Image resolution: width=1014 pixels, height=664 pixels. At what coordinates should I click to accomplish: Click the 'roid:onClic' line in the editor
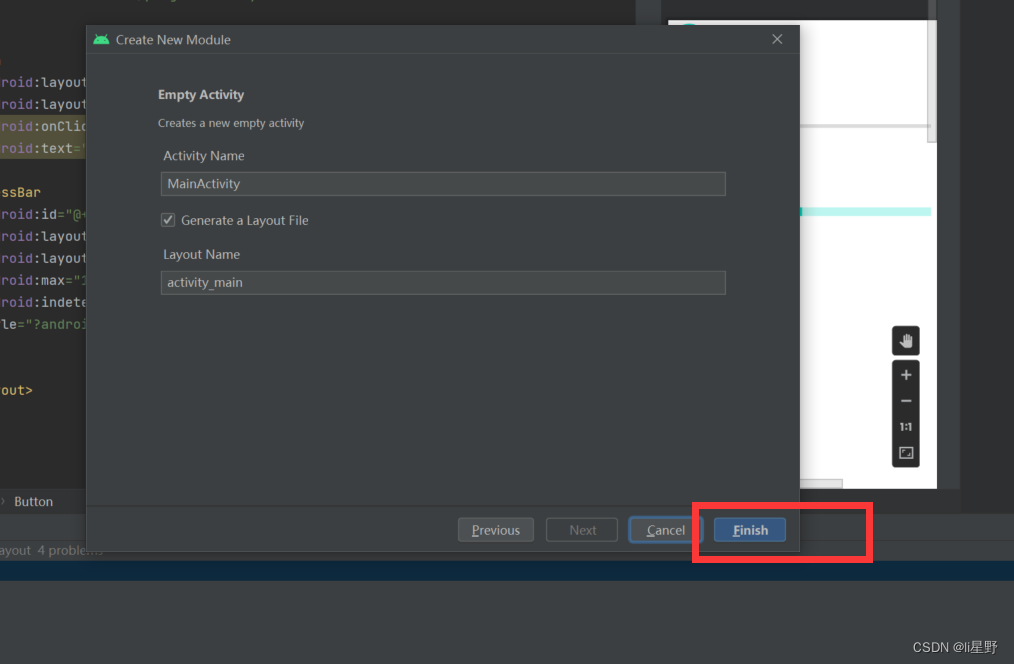(43, 126)
